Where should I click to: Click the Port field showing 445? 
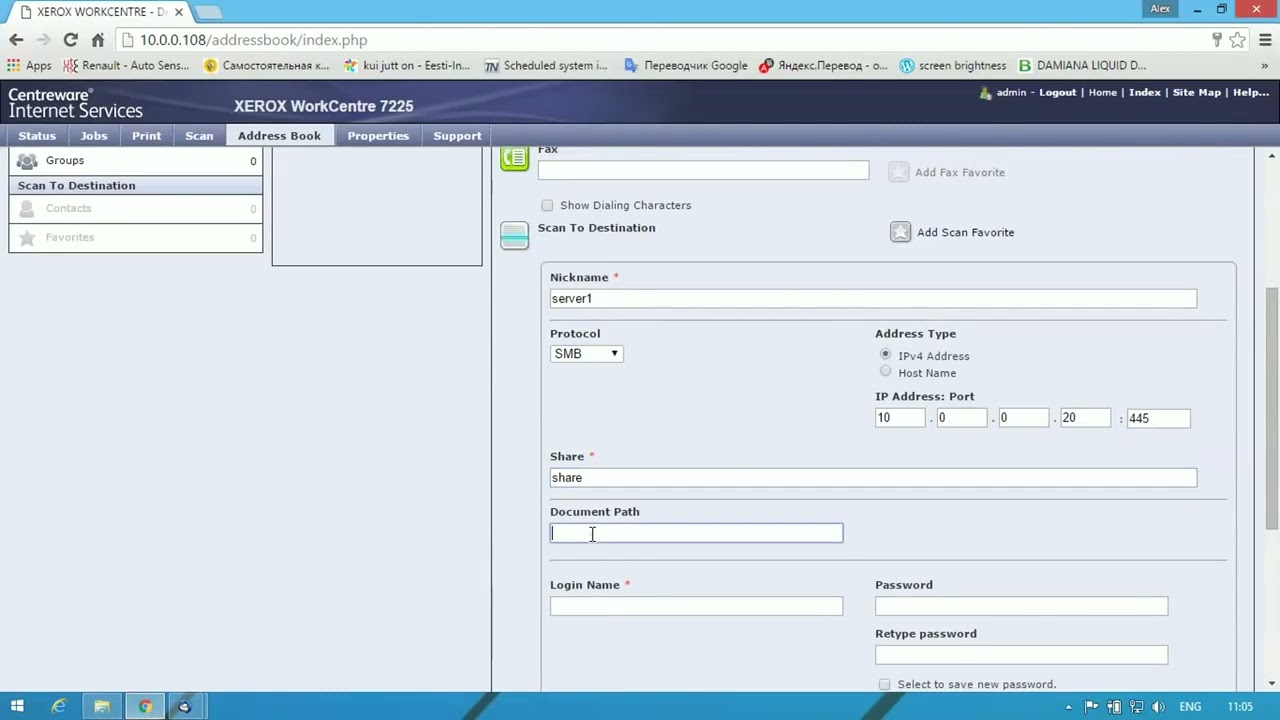point(1158,418)
